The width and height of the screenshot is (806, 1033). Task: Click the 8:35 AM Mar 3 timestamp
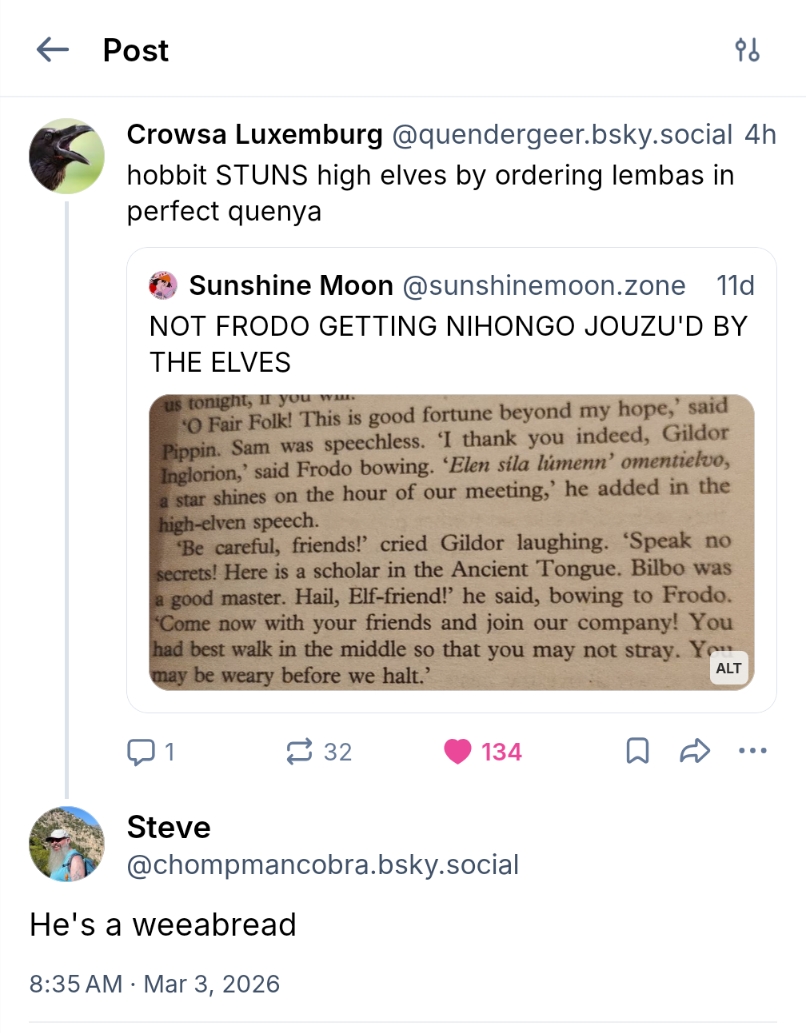coord(155,982)
